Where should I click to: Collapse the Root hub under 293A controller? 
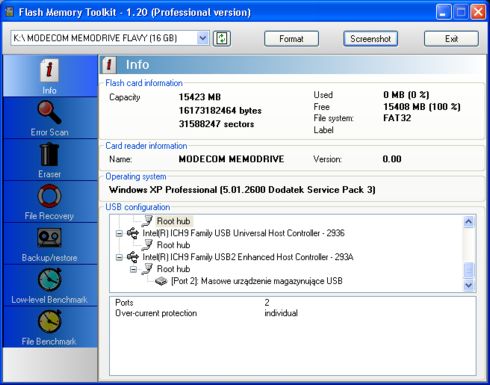[133, 269]
